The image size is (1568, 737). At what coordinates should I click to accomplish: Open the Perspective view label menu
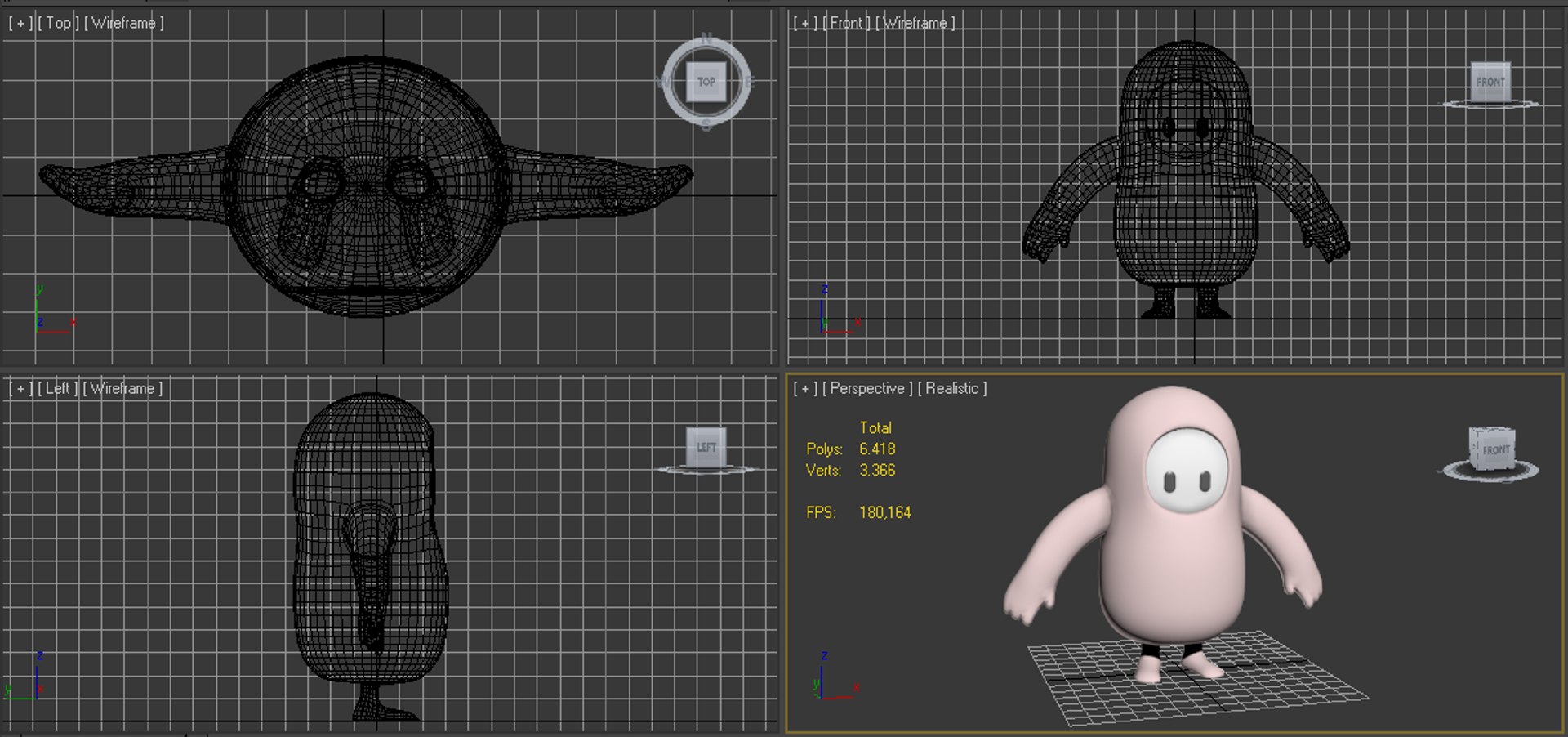pos(867,388)
